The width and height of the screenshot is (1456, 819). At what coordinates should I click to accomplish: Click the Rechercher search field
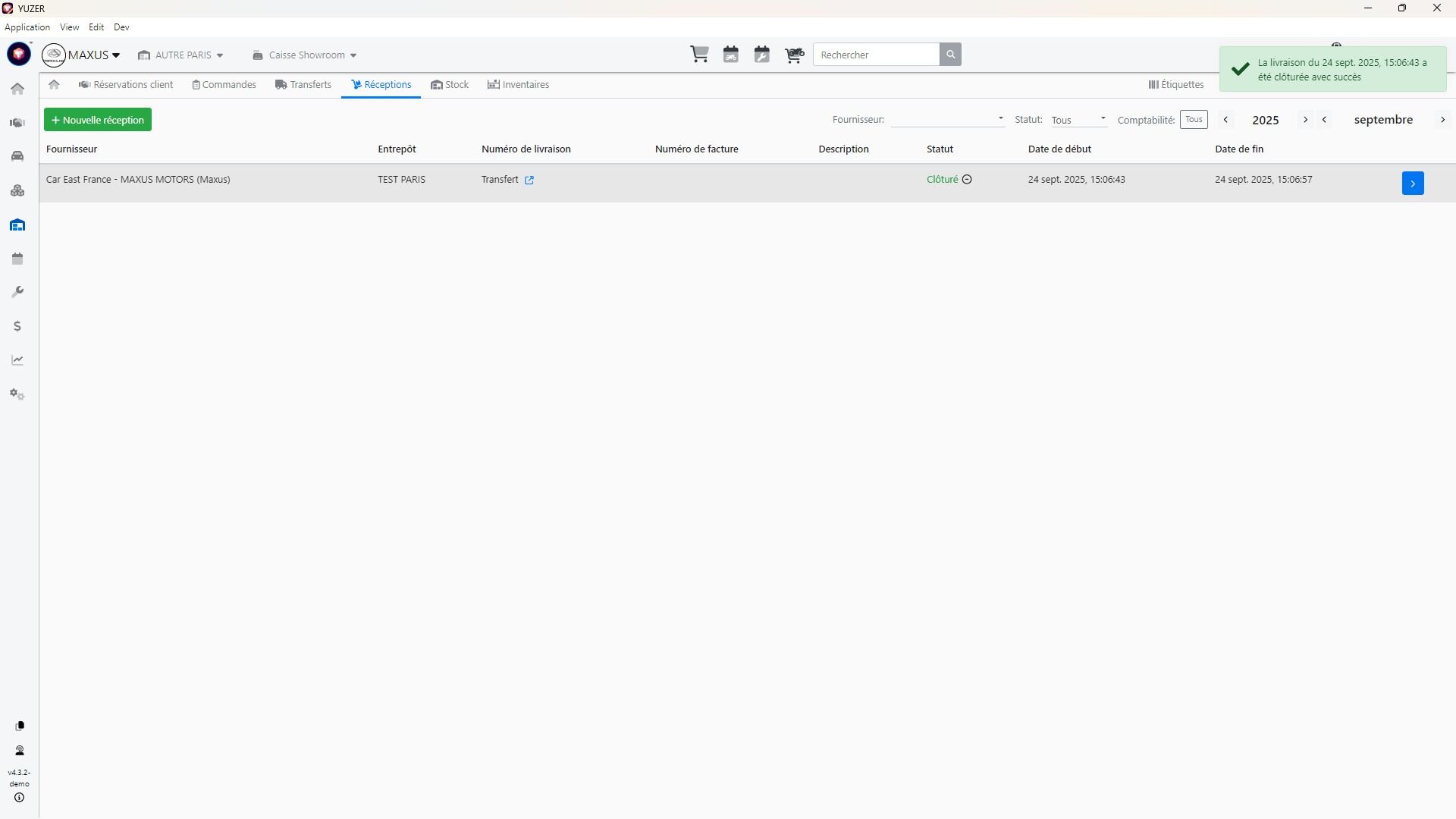tap(876, 55)
